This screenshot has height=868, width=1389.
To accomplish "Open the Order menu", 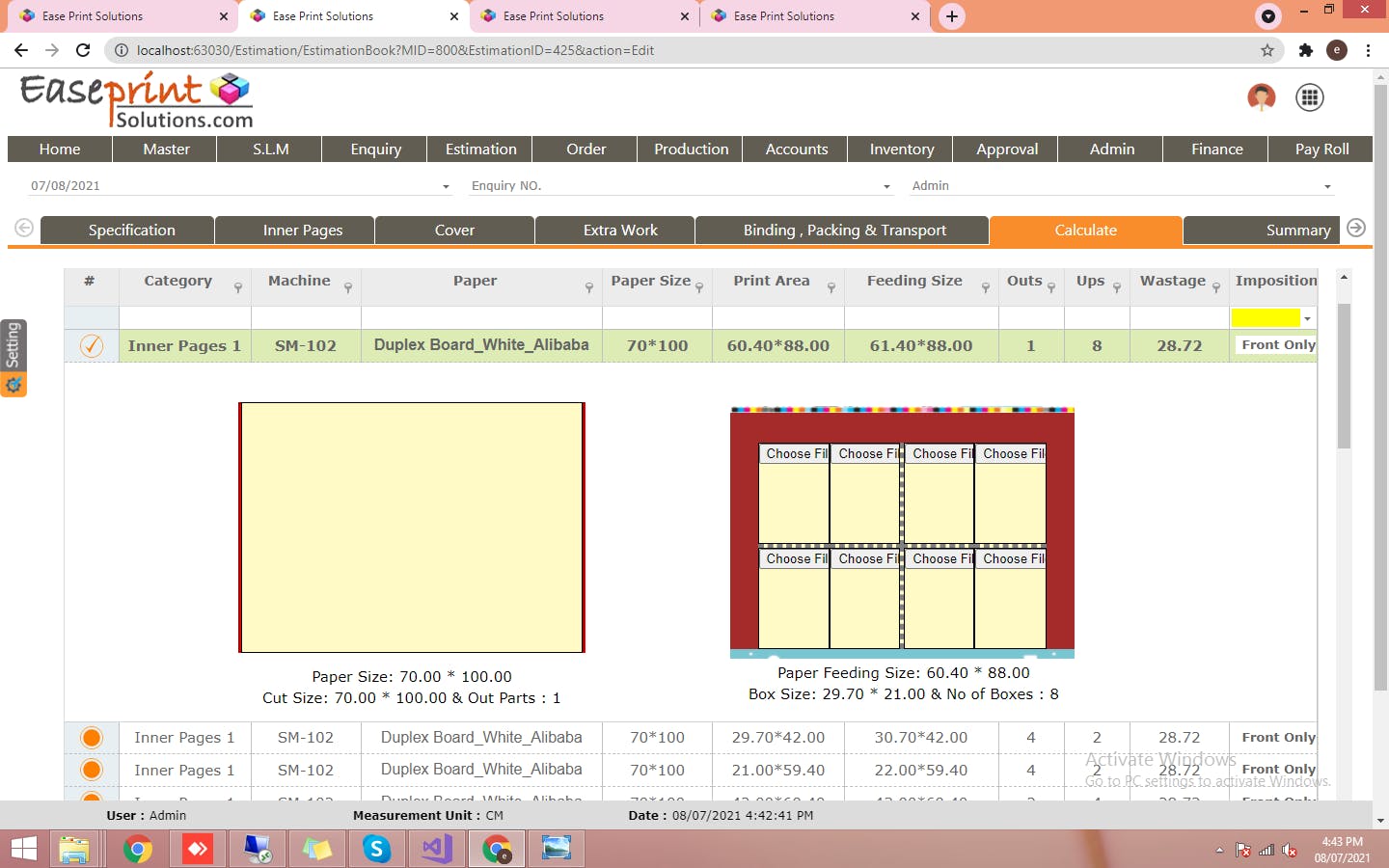I will pyautogui.click(x=586, y=149).
